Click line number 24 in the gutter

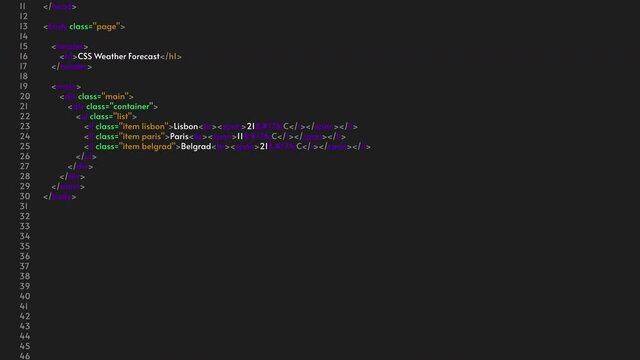click(x=24, y=136)
